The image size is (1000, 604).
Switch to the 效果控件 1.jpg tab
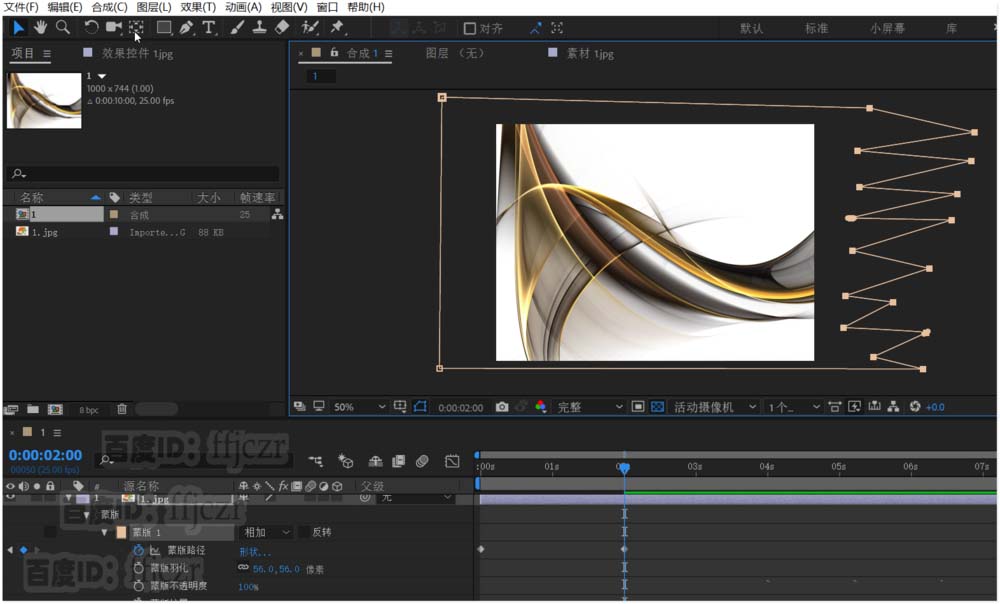(x=135, y=53)
